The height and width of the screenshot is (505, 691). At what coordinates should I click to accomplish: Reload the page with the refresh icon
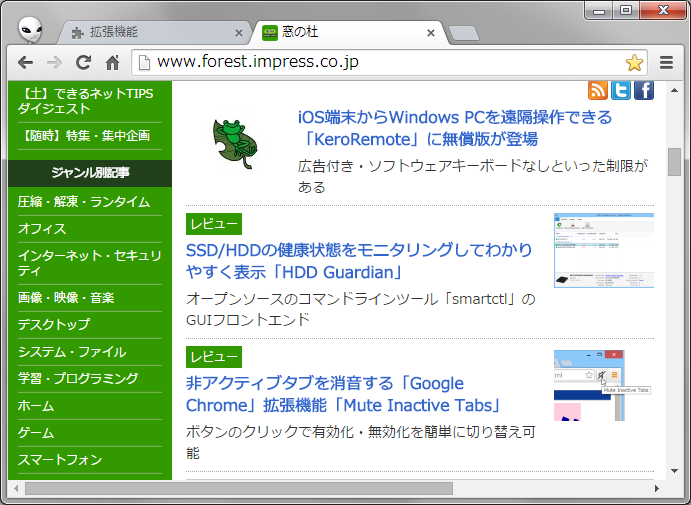(x=83, y=63)
